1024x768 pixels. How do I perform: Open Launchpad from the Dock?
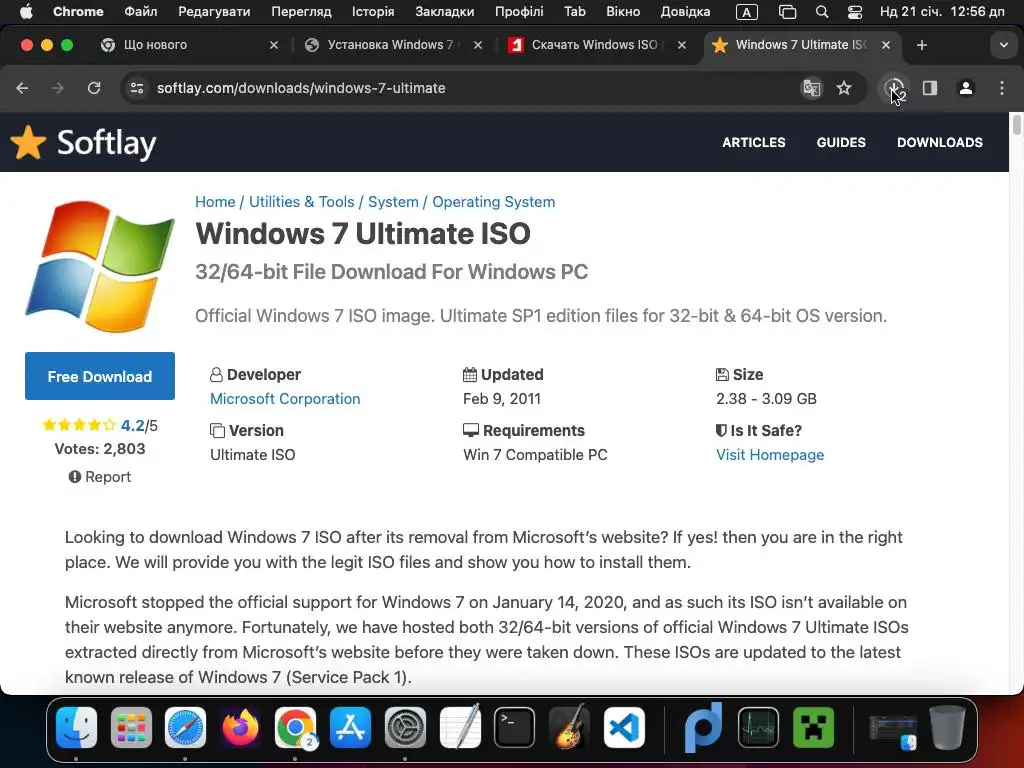[131, 727]
